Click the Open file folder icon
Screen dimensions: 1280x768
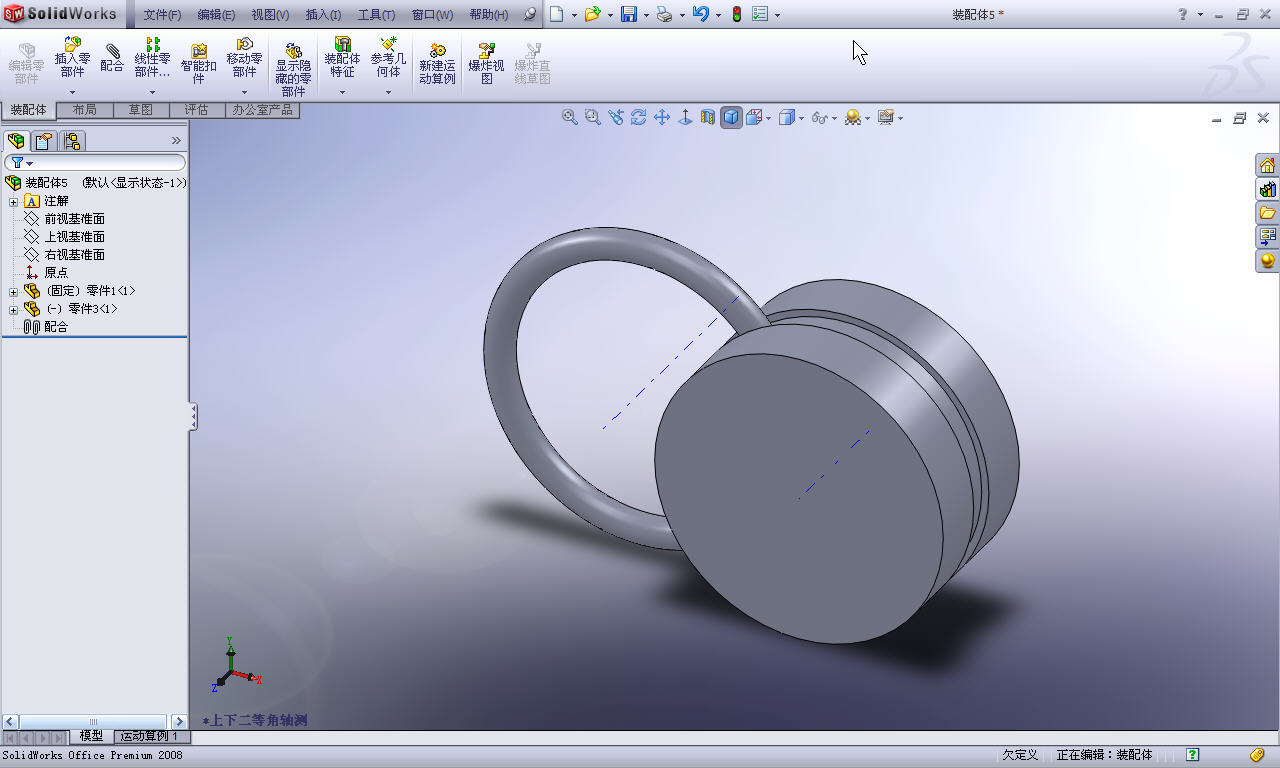[592, 15]
